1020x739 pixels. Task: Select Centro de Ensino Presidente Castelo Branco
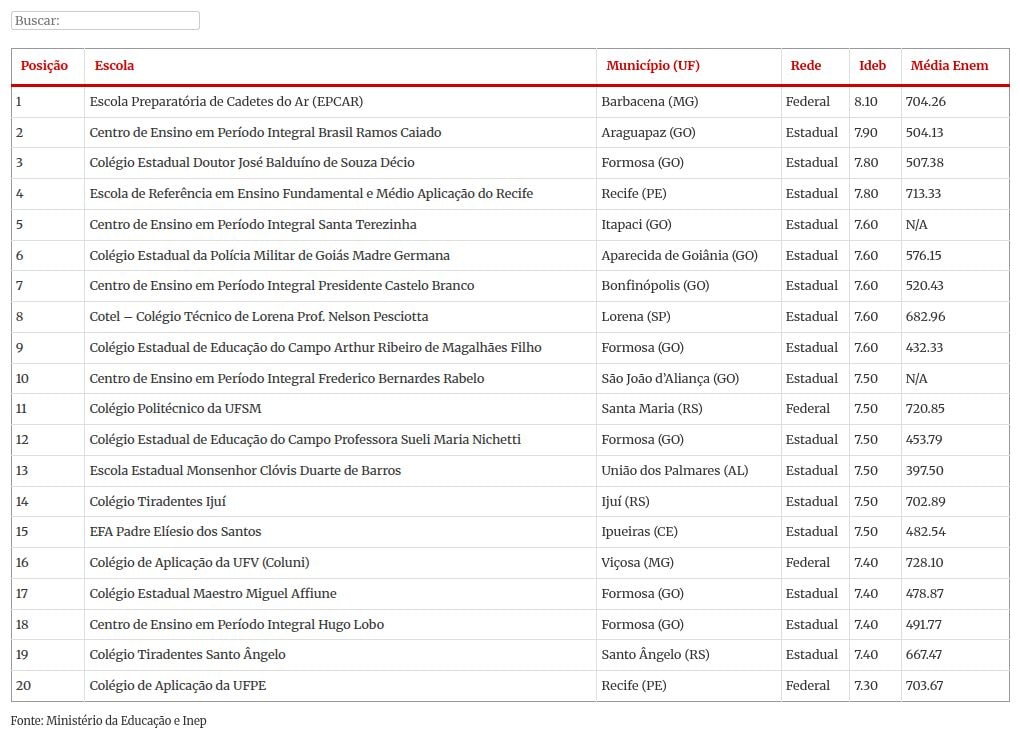pos(282,286)
